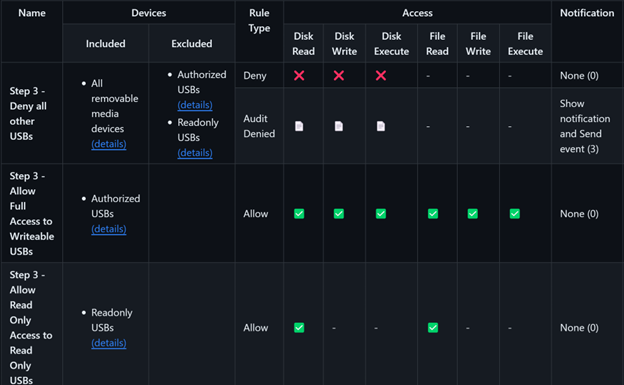Toggle File Read checkmark for Read Only USBs
Screen dimensions: 624x385
pyautogui.click(x=433, y=328)
